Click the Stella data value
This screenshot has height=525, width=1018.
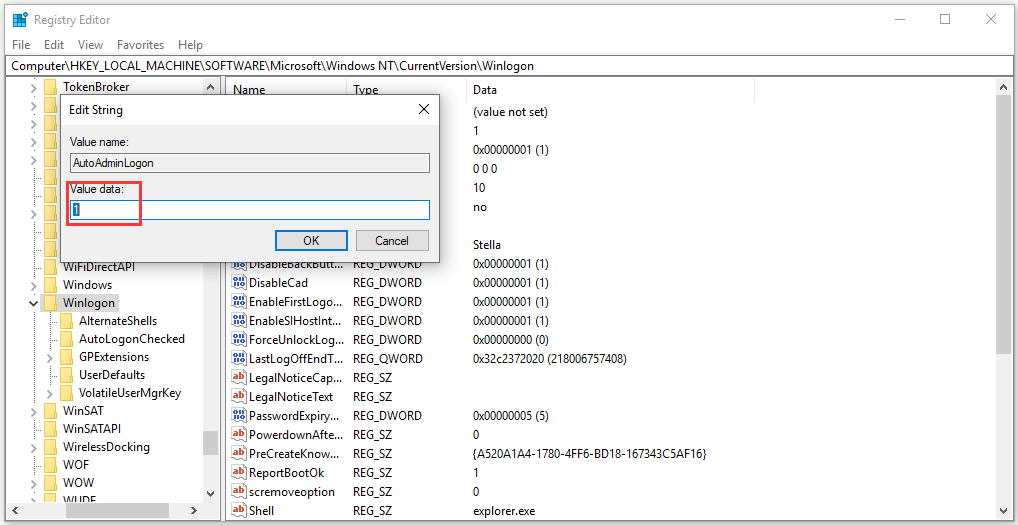(x=487, y=245)
